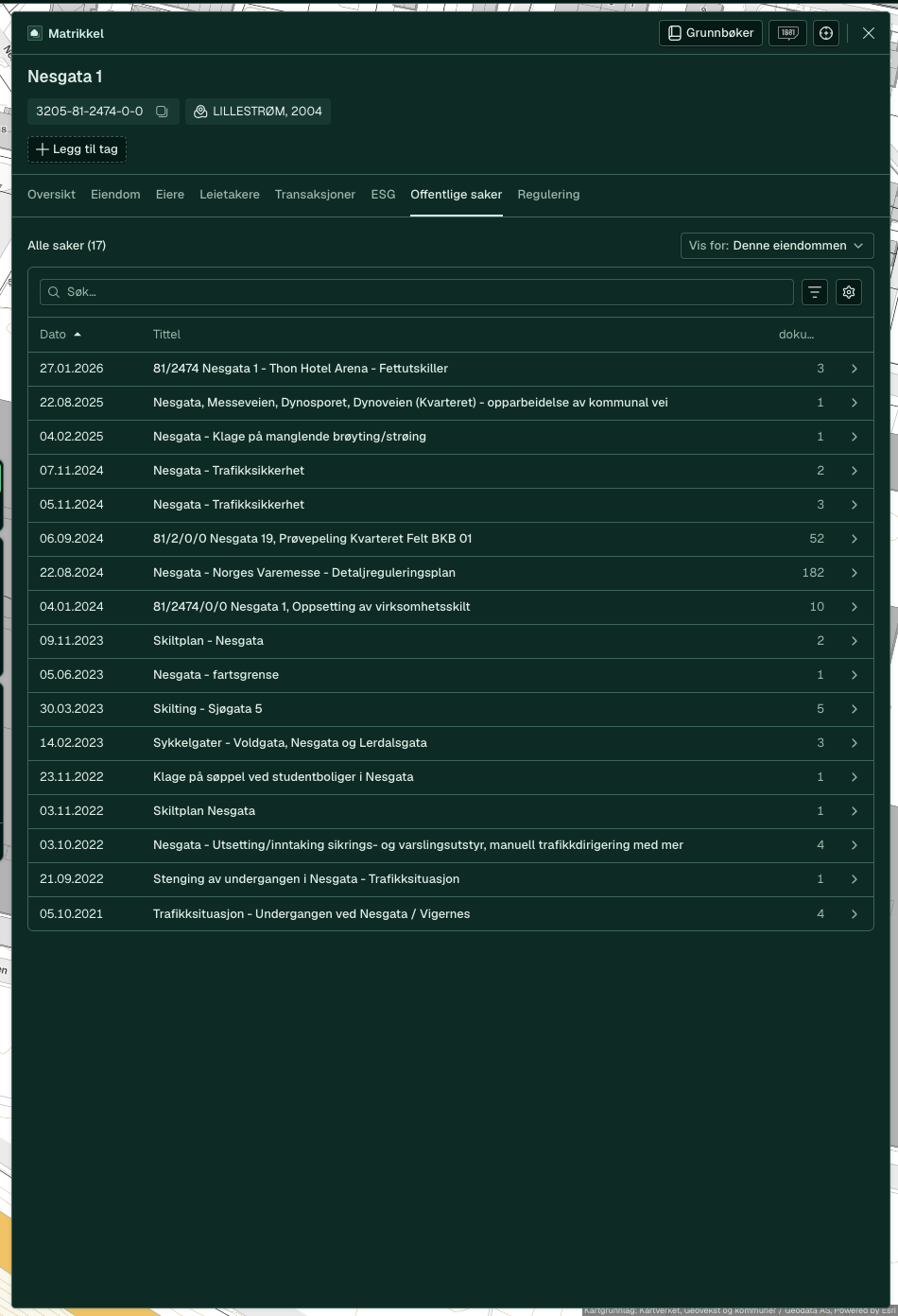This screenshot has height=1316, width=898.
Task: Open chevron for Skiltplan - Nesgata row
Action: pos(855,641)
